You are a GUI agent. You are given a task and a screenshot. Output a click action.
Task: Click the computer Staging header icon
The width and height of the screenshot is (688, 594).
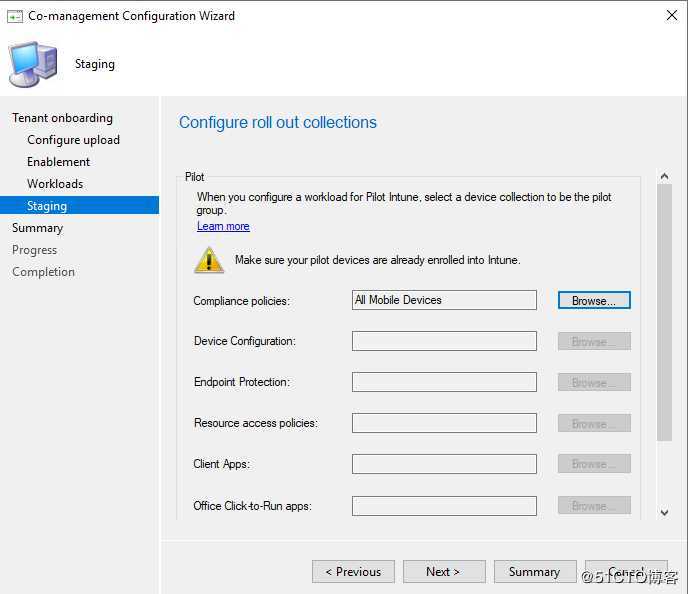coord(33,64)
